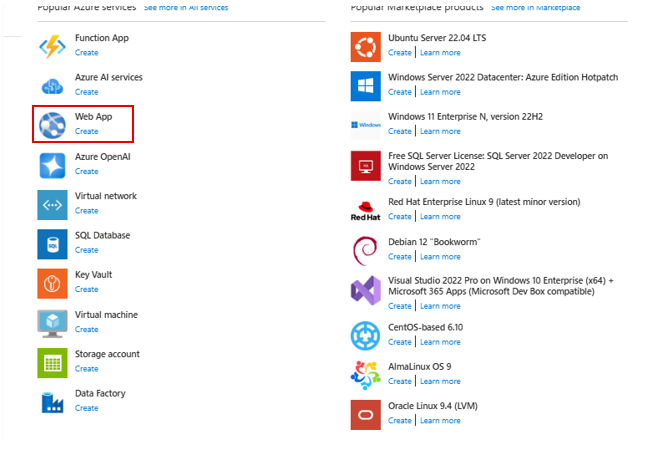The width and height of the screenshot is (647, 450).
Task: Click the Windows 11 Enterprise logo icon
Action: (366, 125)
